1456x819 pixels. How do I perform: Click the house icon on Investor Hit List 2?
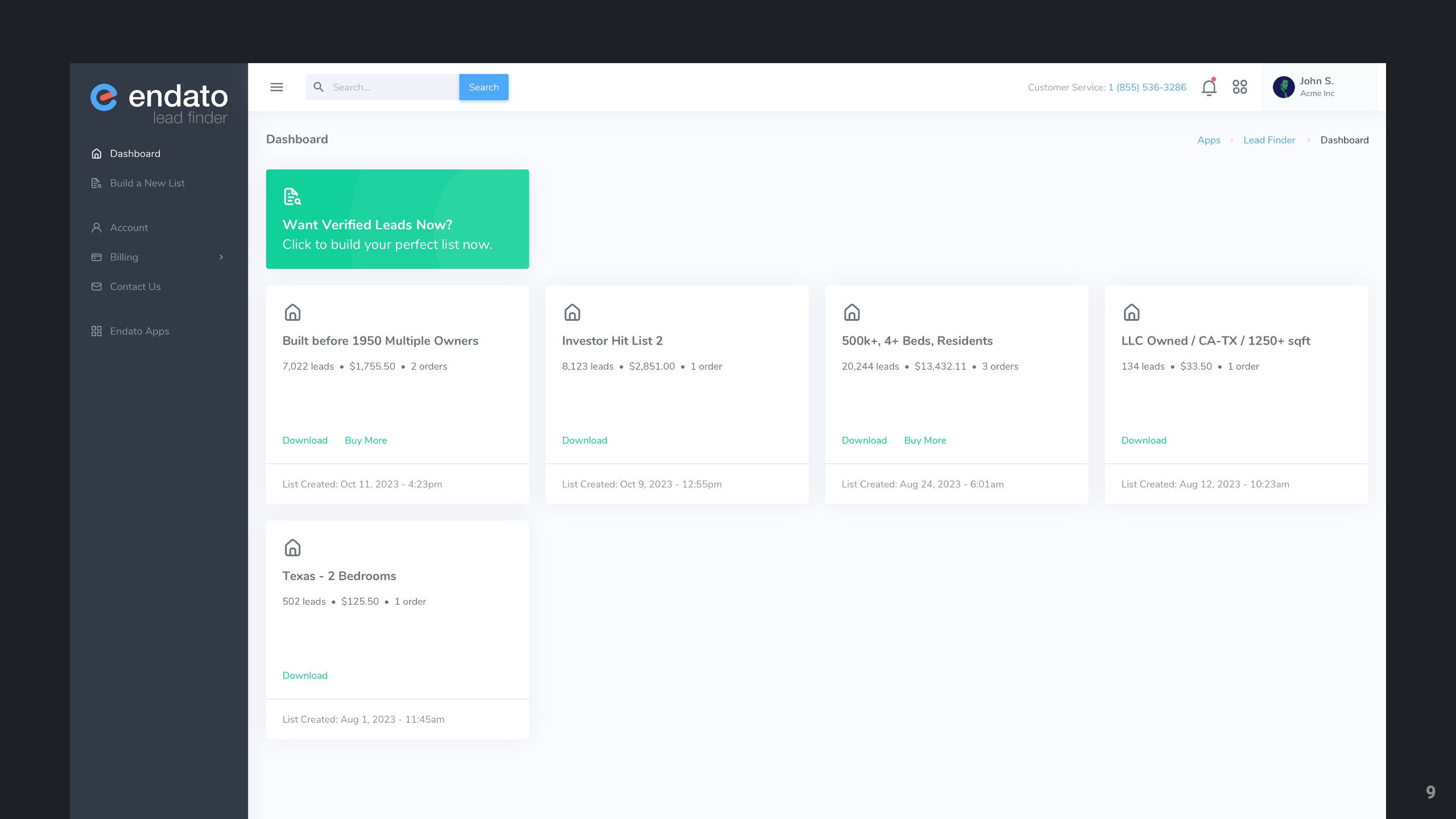tap(572, 312)
